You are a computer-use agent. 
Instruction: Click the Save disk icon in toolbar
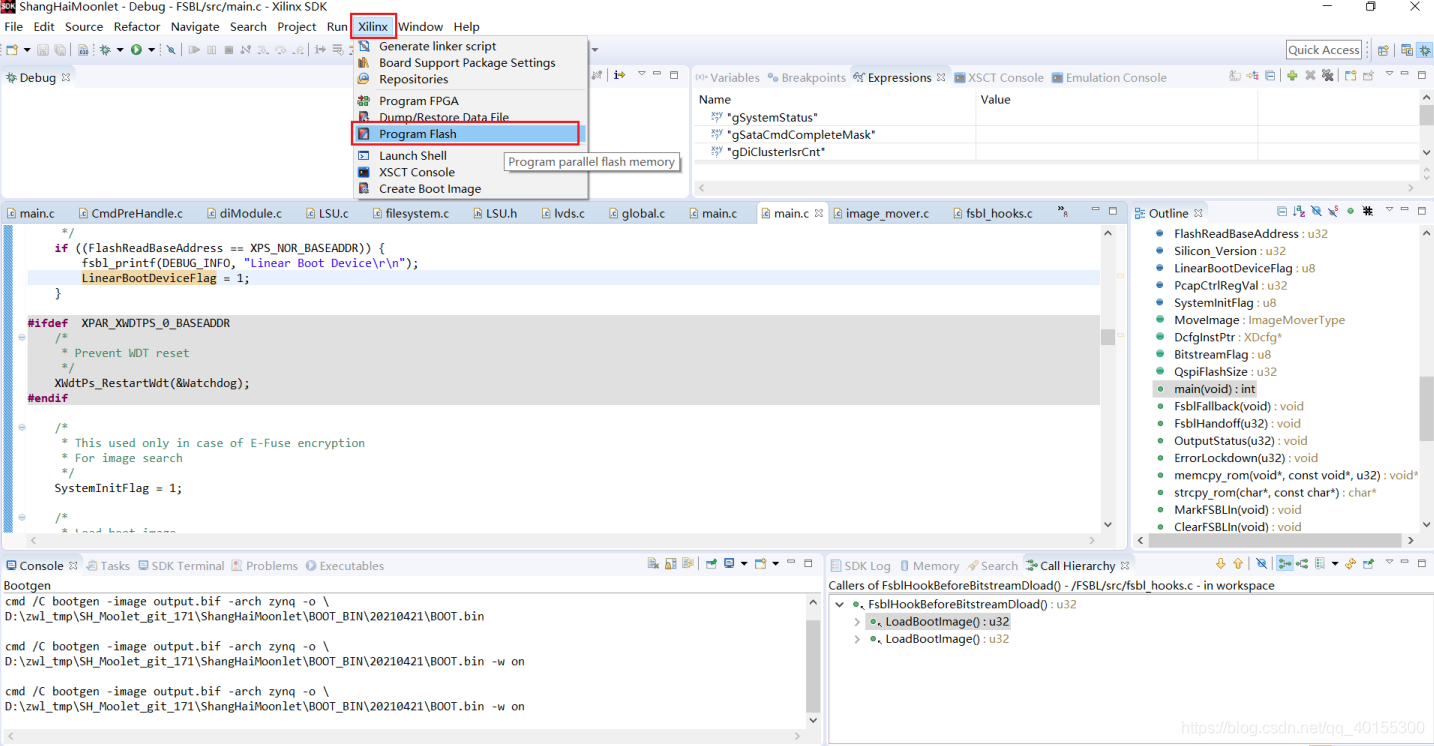point(43,50)
